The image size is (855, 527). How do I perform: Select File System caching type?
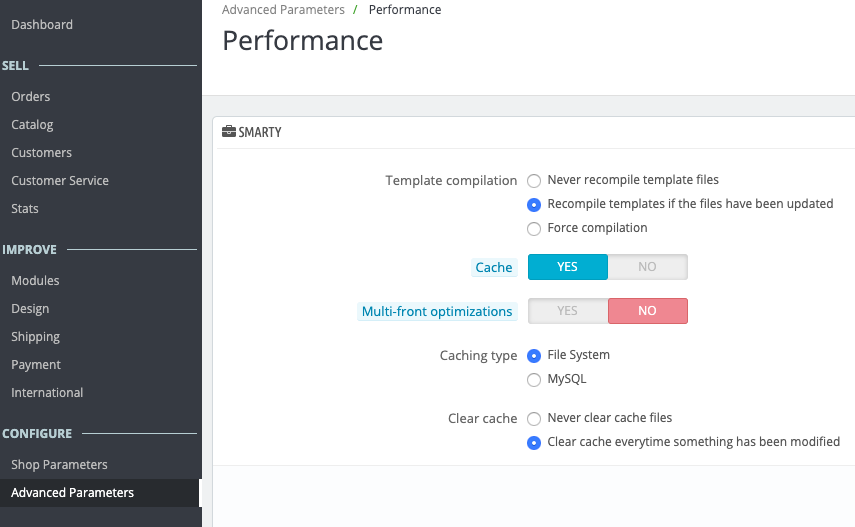click(534, 356)
